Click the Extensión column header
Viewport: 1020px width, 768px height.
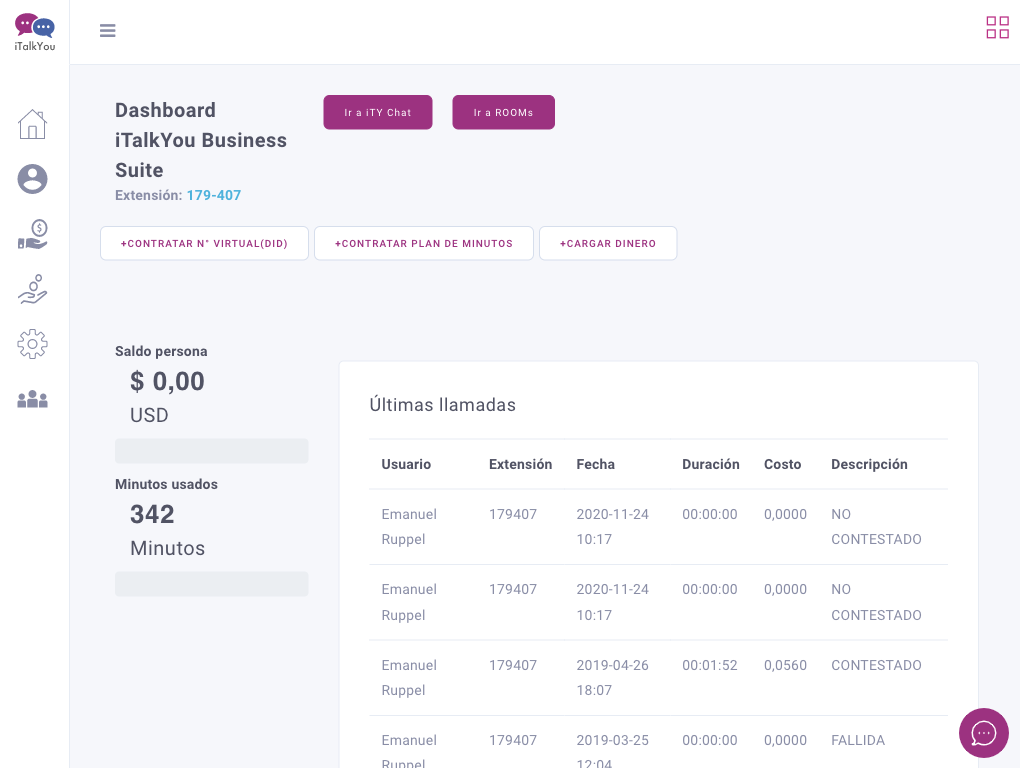pos(520,464)
